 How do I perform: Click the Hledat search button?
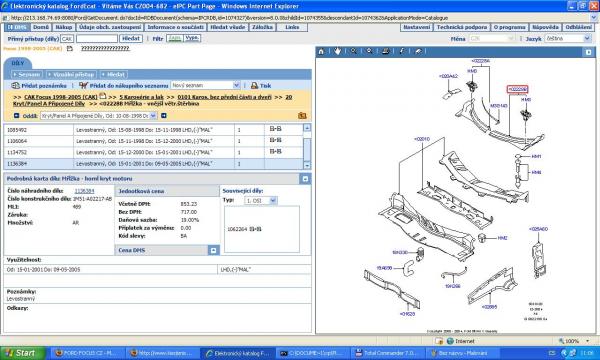(x=131, y=38)
